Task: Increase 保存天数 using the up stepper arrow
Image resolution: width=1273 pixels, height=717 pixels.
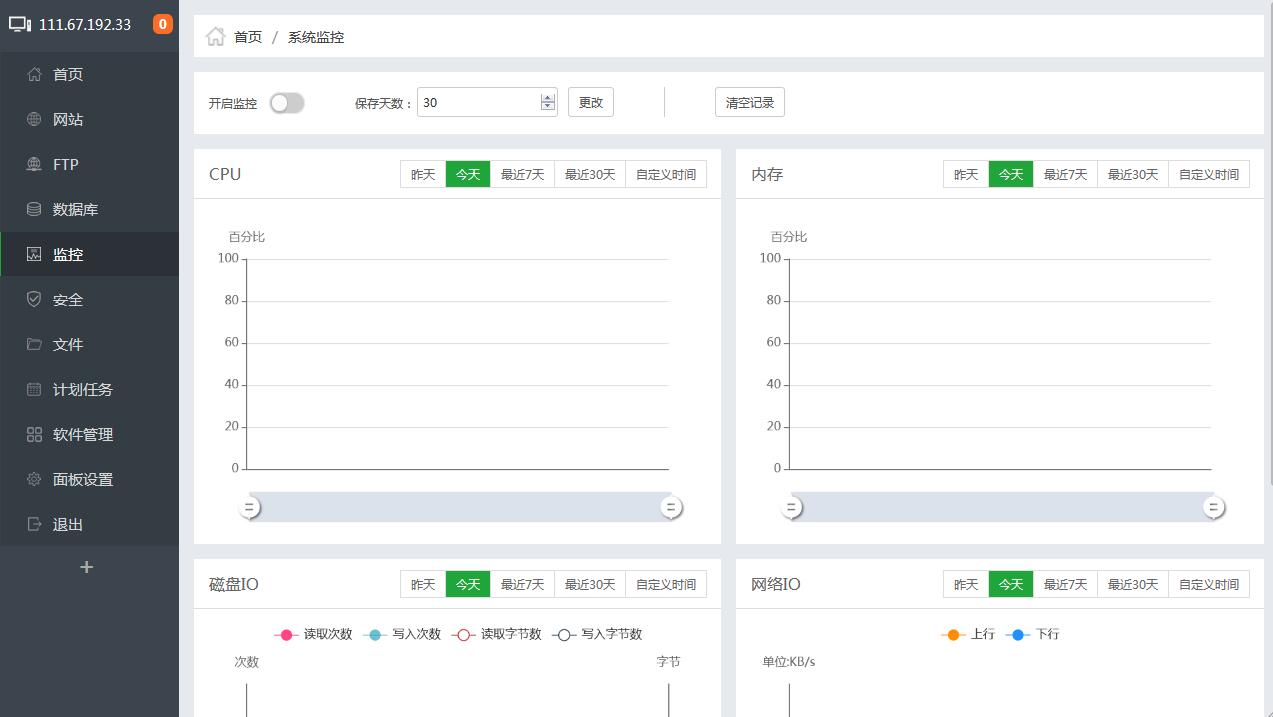Action: 548,96
